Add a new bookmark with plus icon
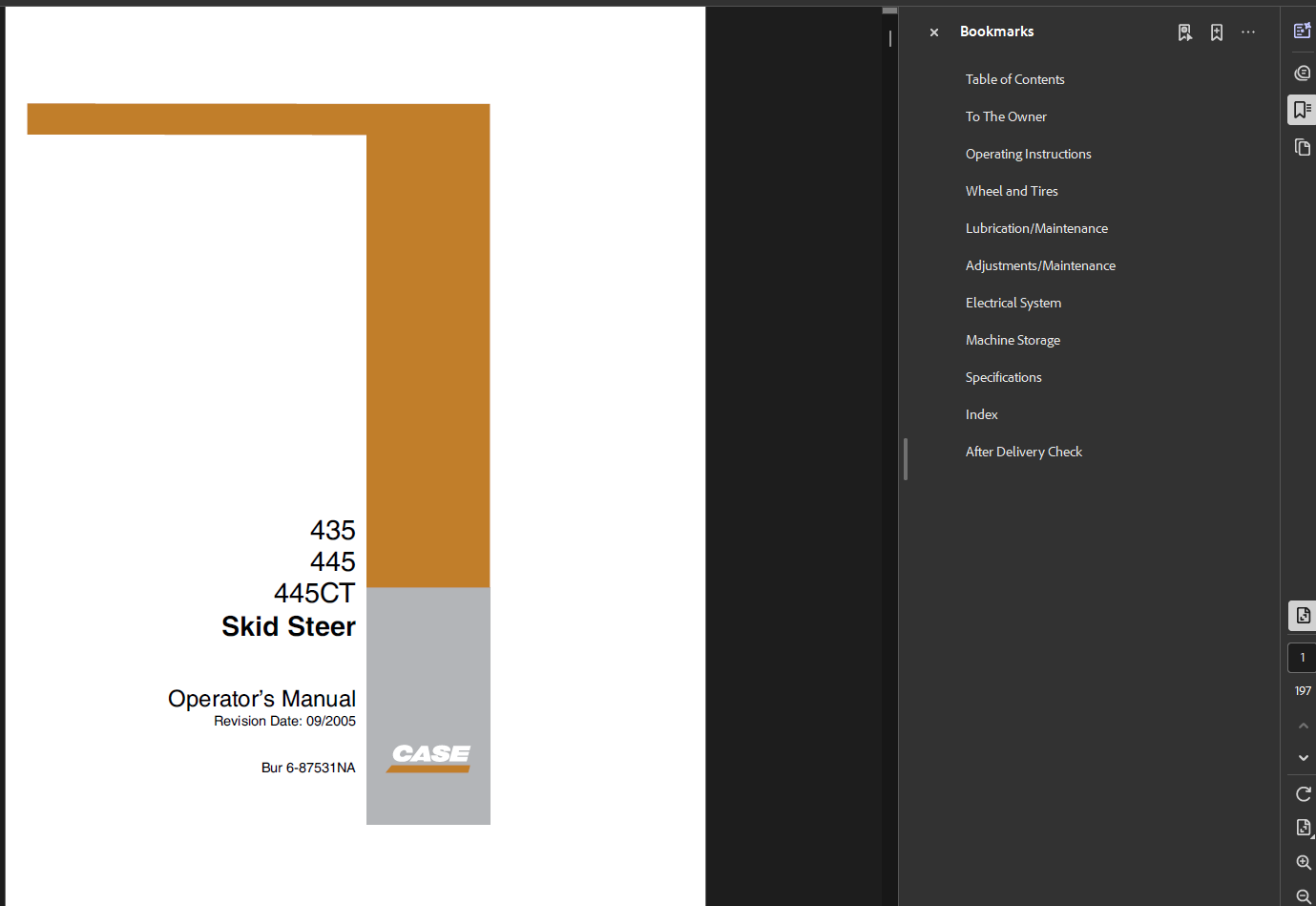This screenshot has height=906, width=1316. click(1217, 32)
